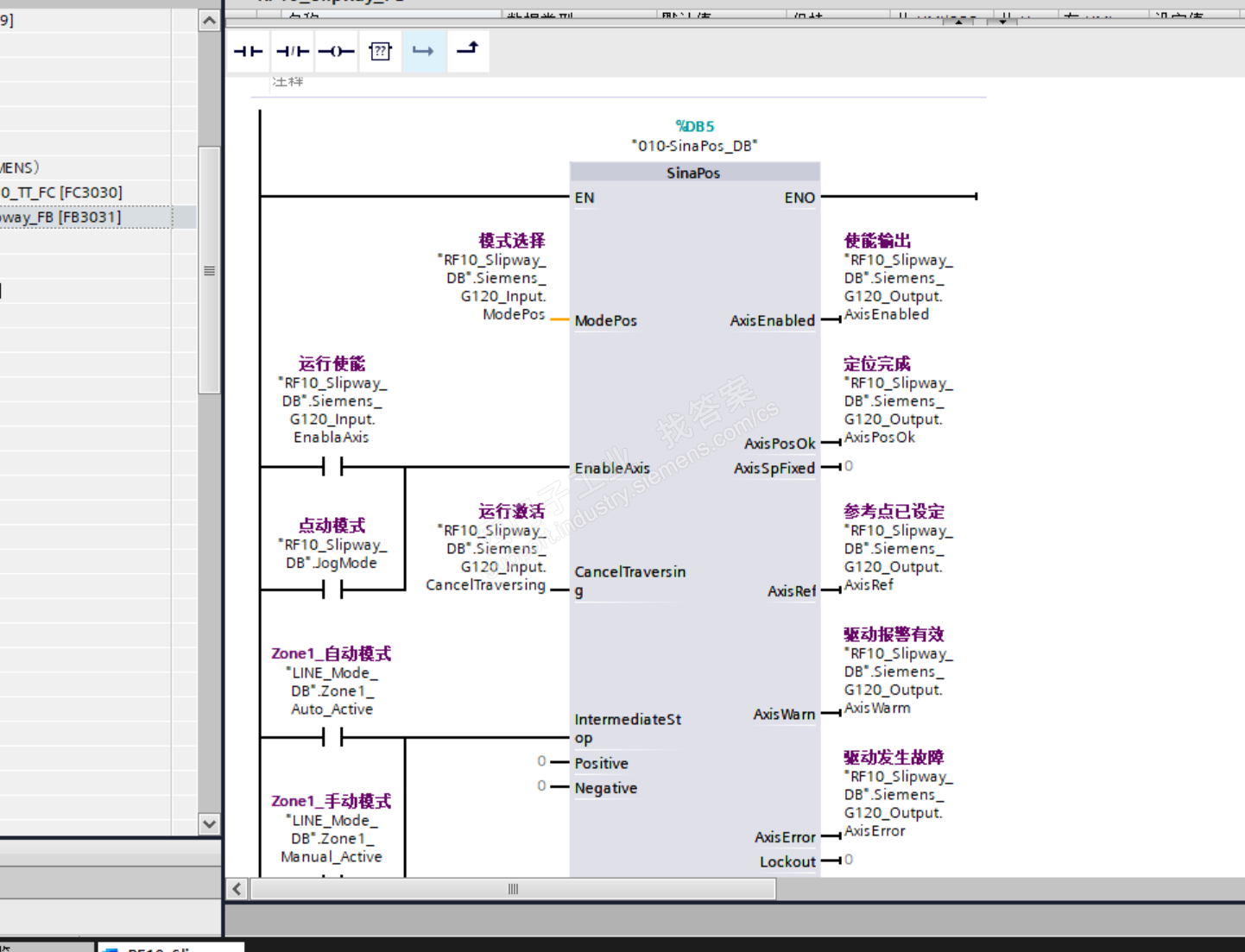
Task: Select the 0_TT_FC [FC3030] block in tree
Action: pos(61,192)
